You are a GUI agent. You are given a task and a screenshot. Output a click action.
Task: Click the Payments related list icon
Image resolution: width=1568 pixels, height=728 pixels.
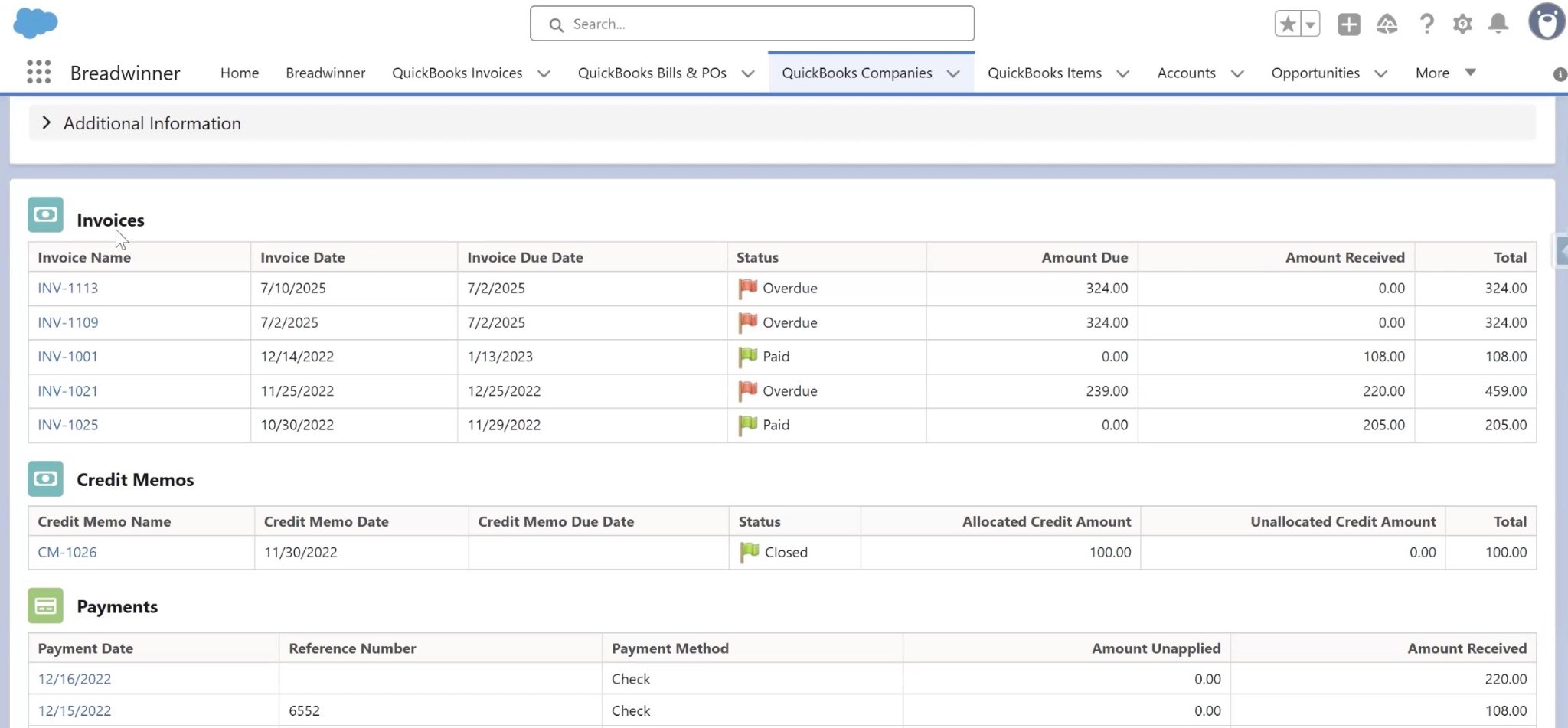pos(45,606)
